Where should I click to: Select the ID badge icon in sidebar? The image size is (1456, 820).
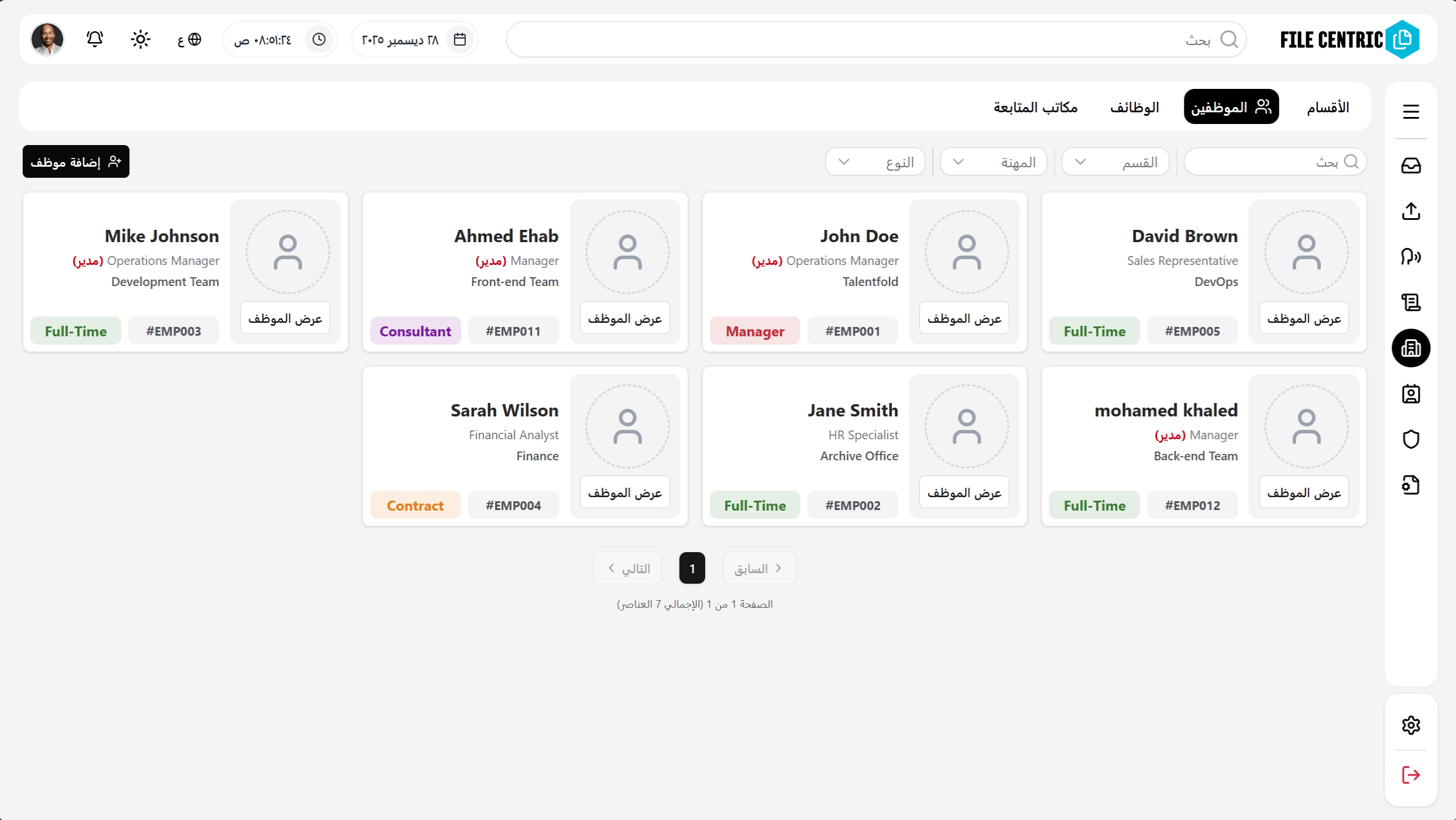coord(1410,394)
